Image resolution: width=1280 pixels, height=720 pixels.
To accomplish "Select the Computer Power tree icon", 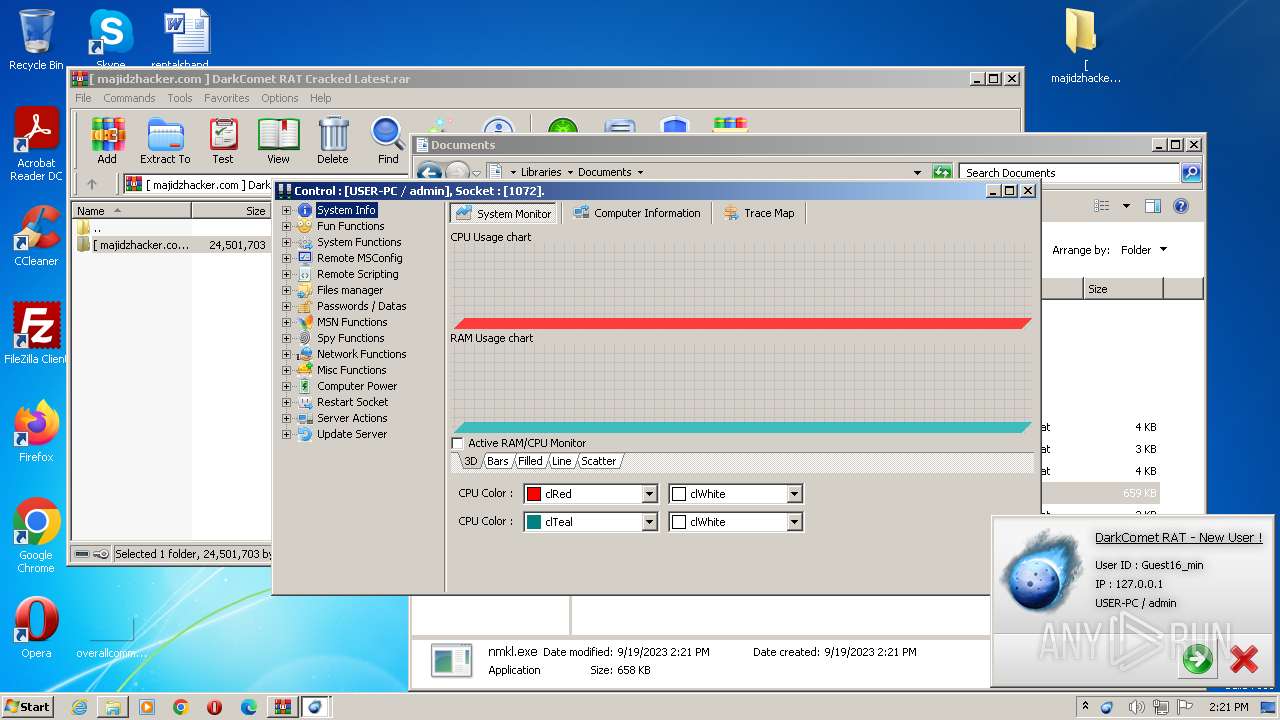I will [305, 386].
